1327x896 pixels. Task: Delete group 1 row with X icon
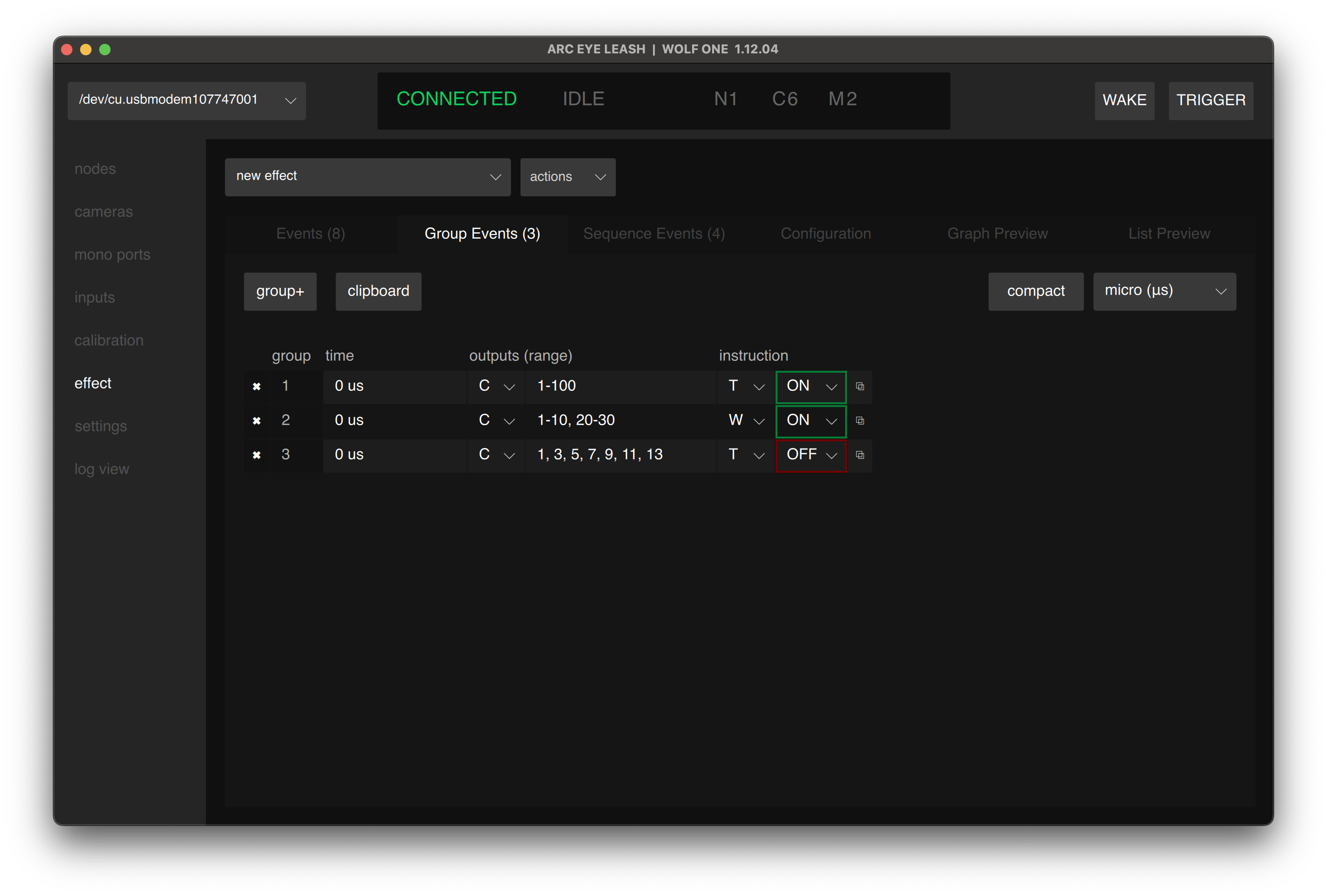pyautogui.click(x=256, y=387)
